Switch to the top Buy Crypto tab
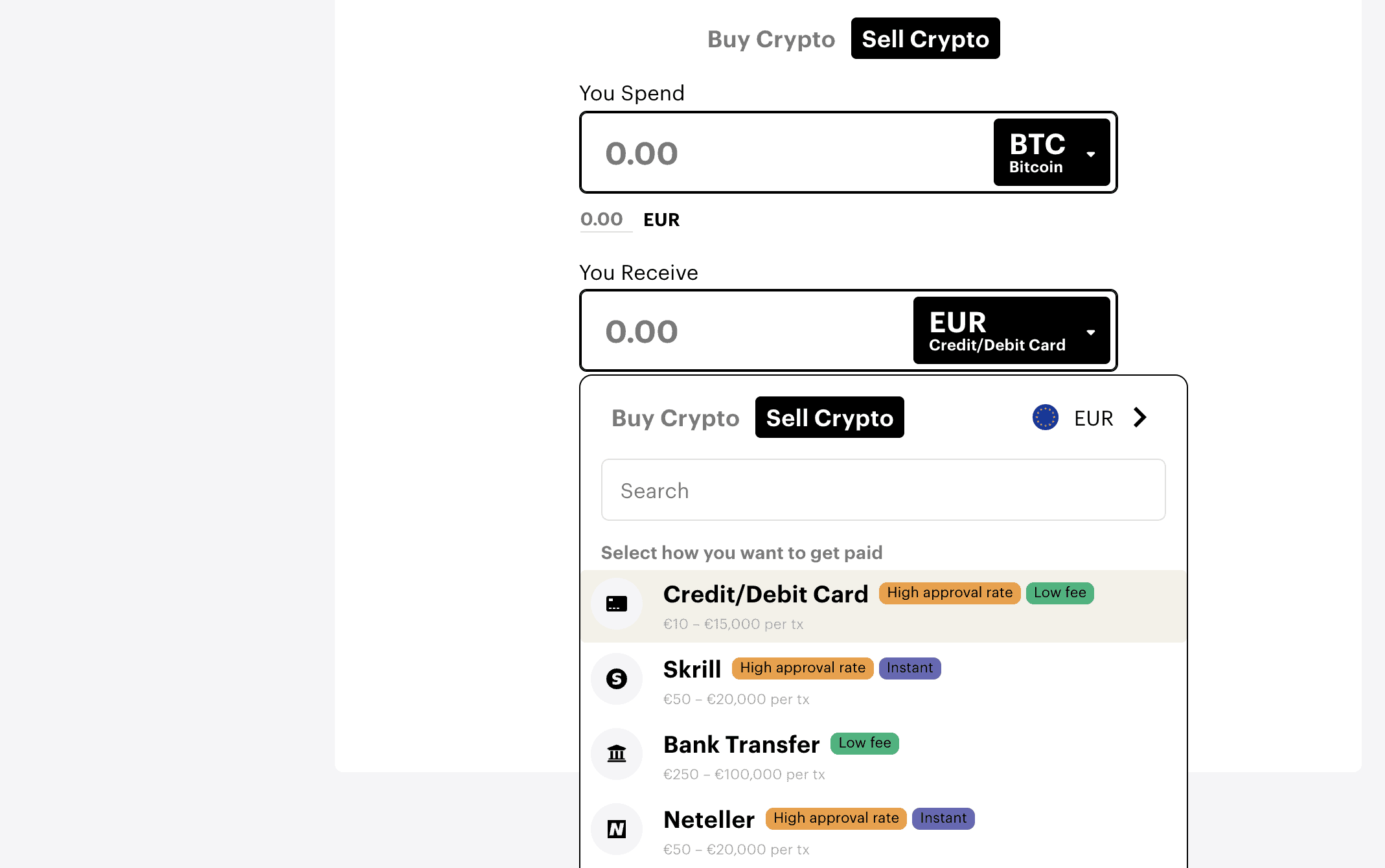The height and width of the screenshot is (868, 1385). click(x=771, y=39)
